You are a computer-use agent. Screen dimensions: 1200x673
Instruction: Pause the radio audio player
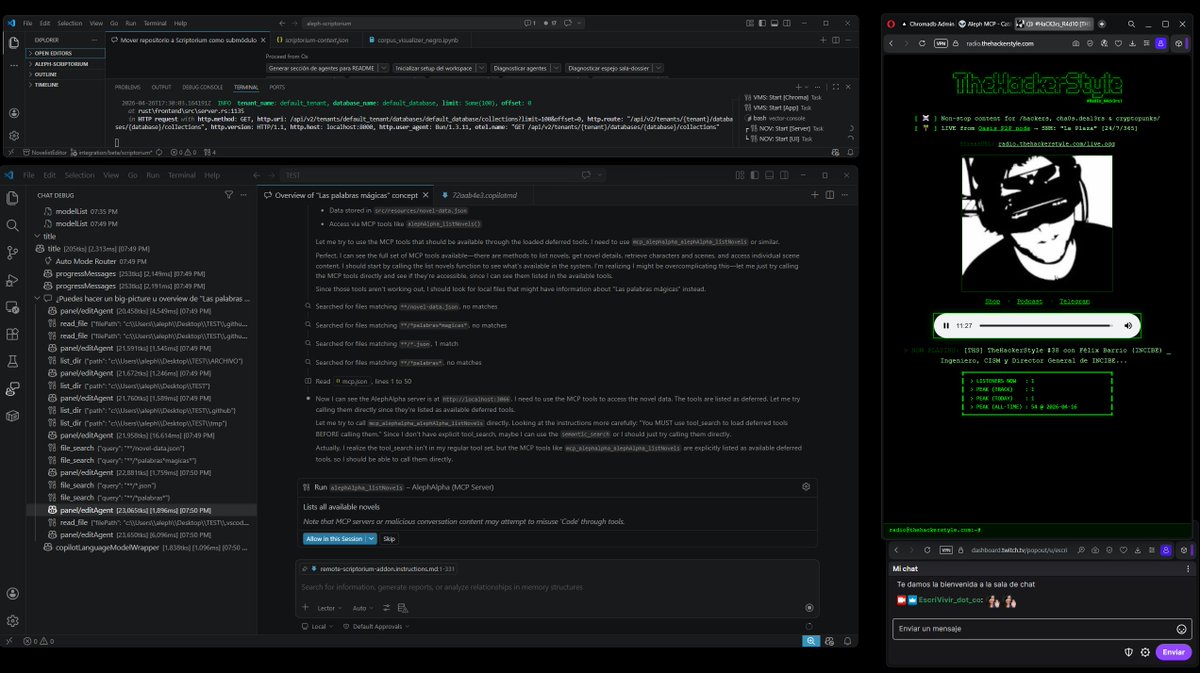click(946, 325)
